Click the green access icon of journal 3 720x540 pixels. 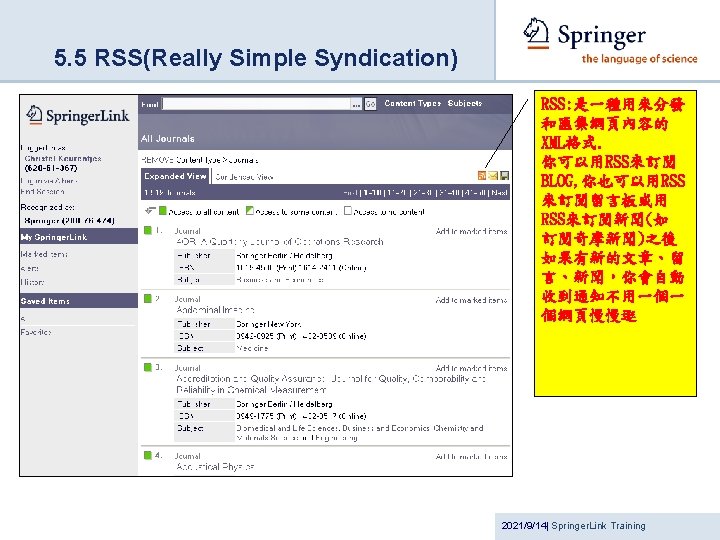click(x=148, y=367)
